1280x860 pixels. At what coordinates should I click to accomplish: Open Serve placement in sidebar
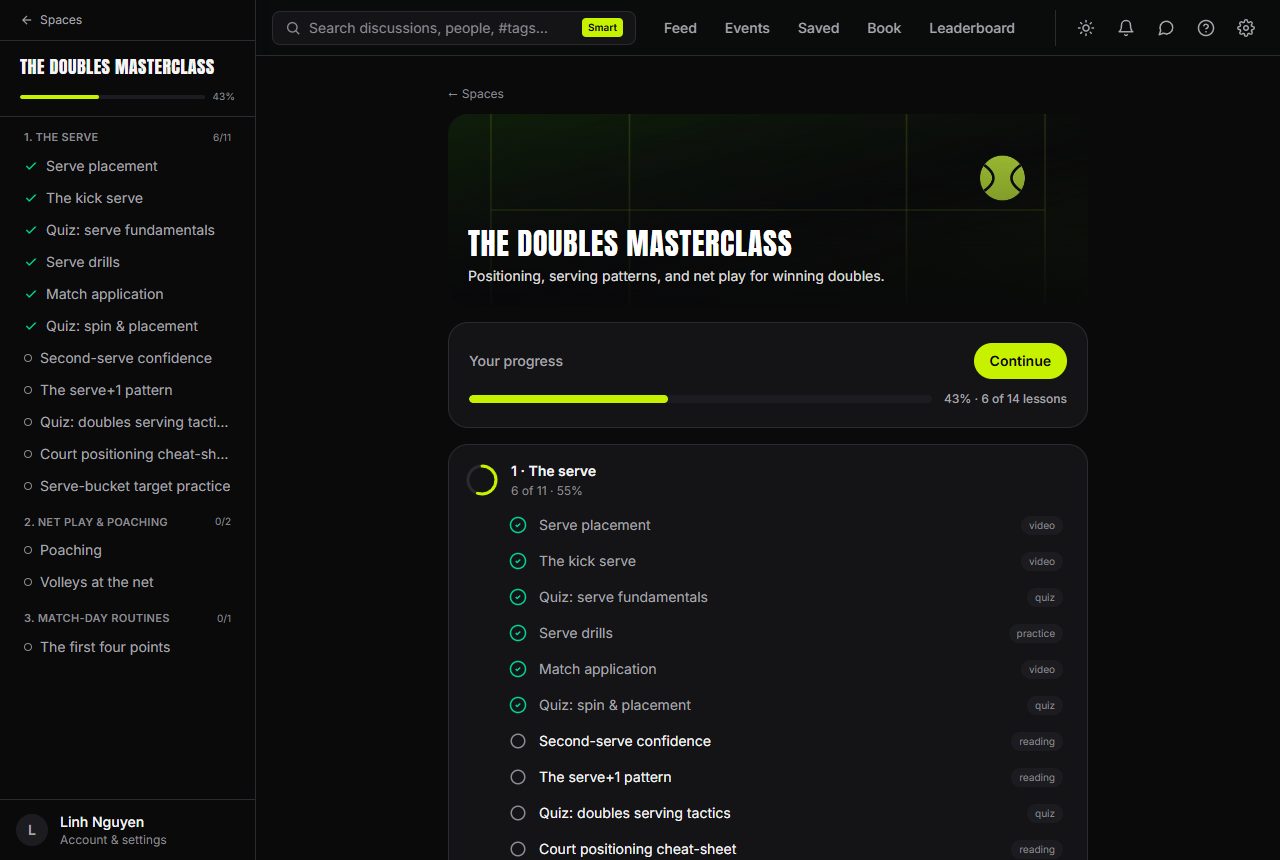(x=127, y=166)
